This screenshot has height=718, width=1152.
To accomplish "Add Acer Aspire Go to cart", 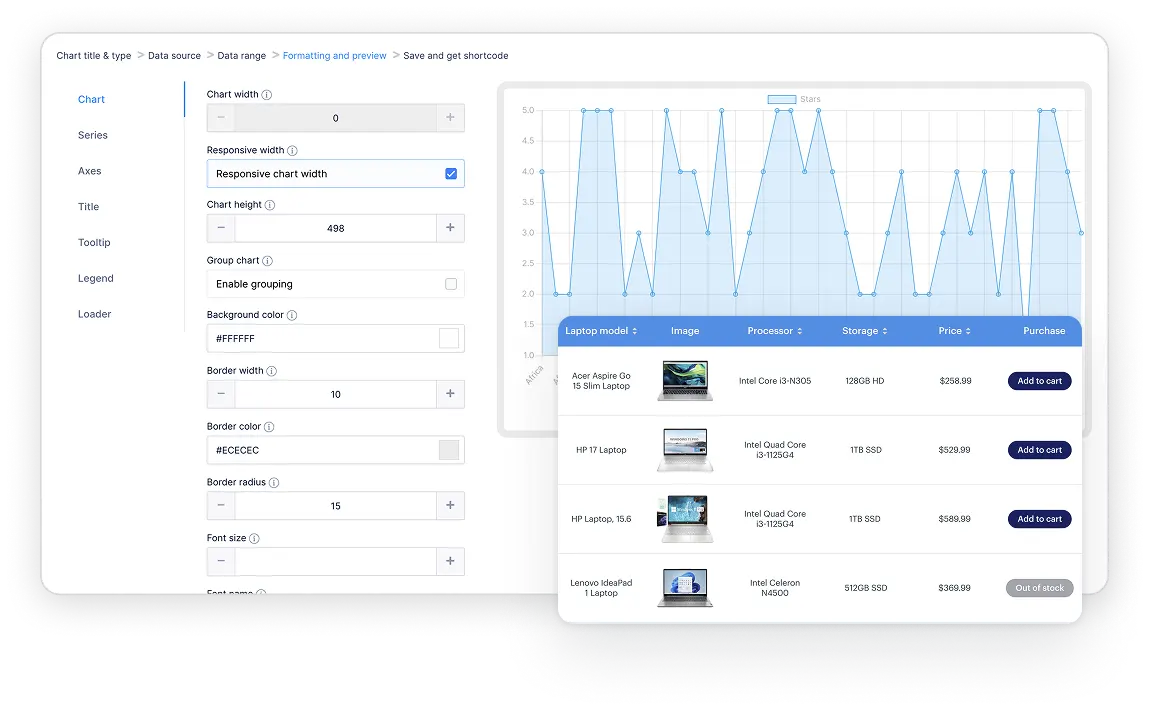I will click(x=1040, y=381).
